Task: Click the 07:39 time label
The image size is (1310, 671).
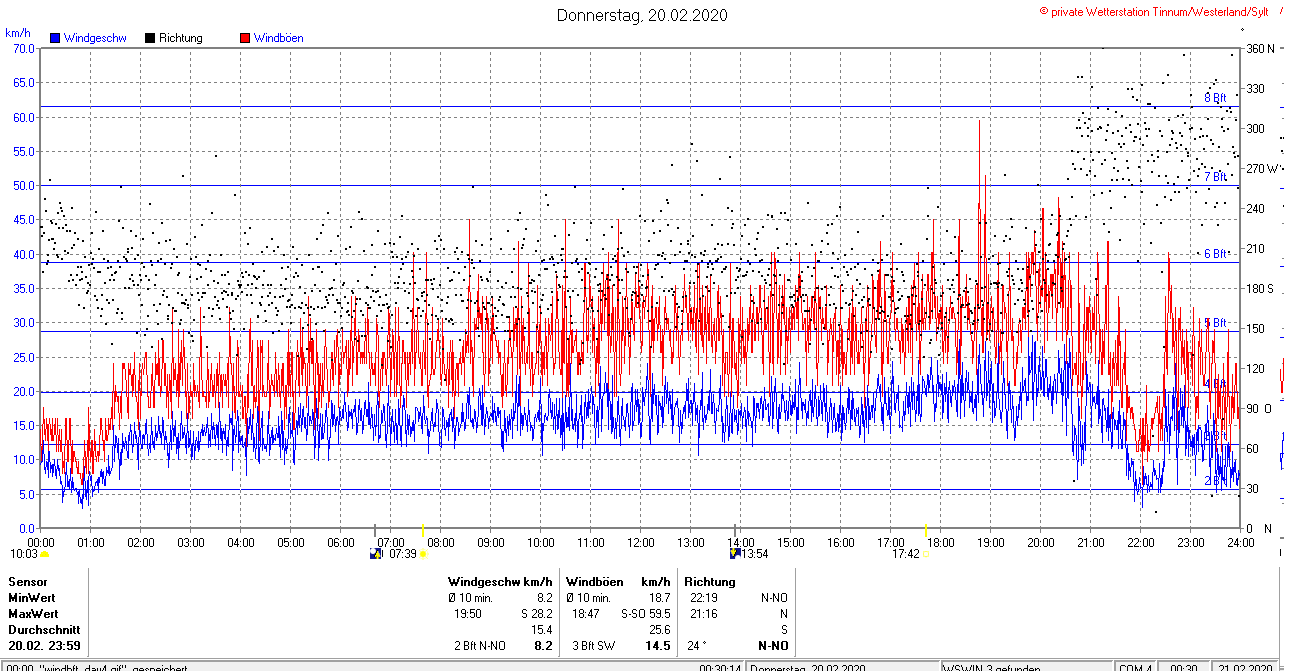Action: (x=402, y=553)
